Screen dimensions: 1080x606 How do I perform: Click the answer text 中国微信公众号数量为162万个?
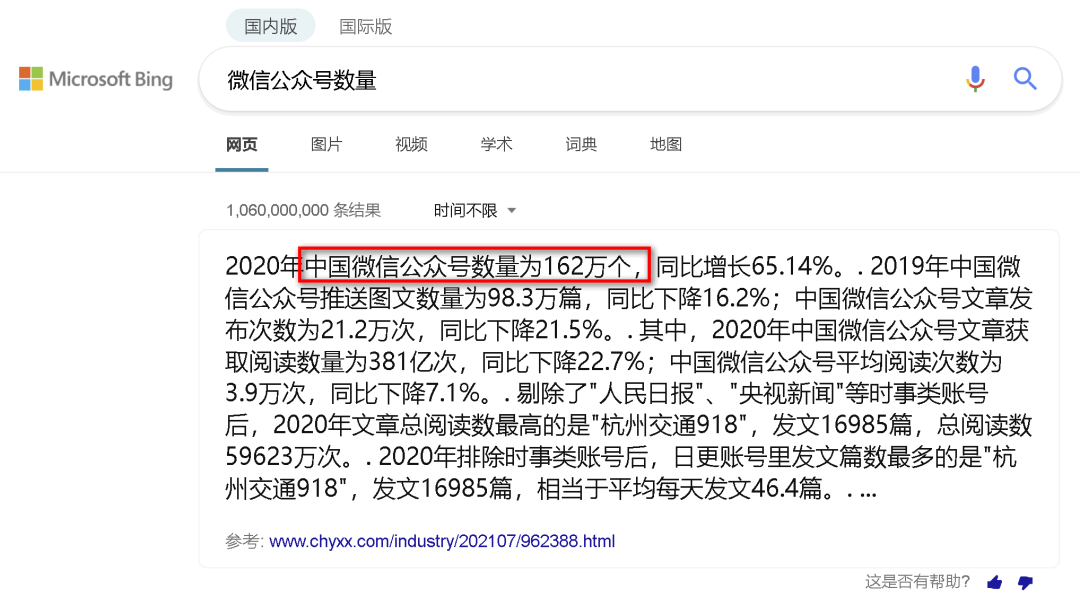[x=475, y=266]
